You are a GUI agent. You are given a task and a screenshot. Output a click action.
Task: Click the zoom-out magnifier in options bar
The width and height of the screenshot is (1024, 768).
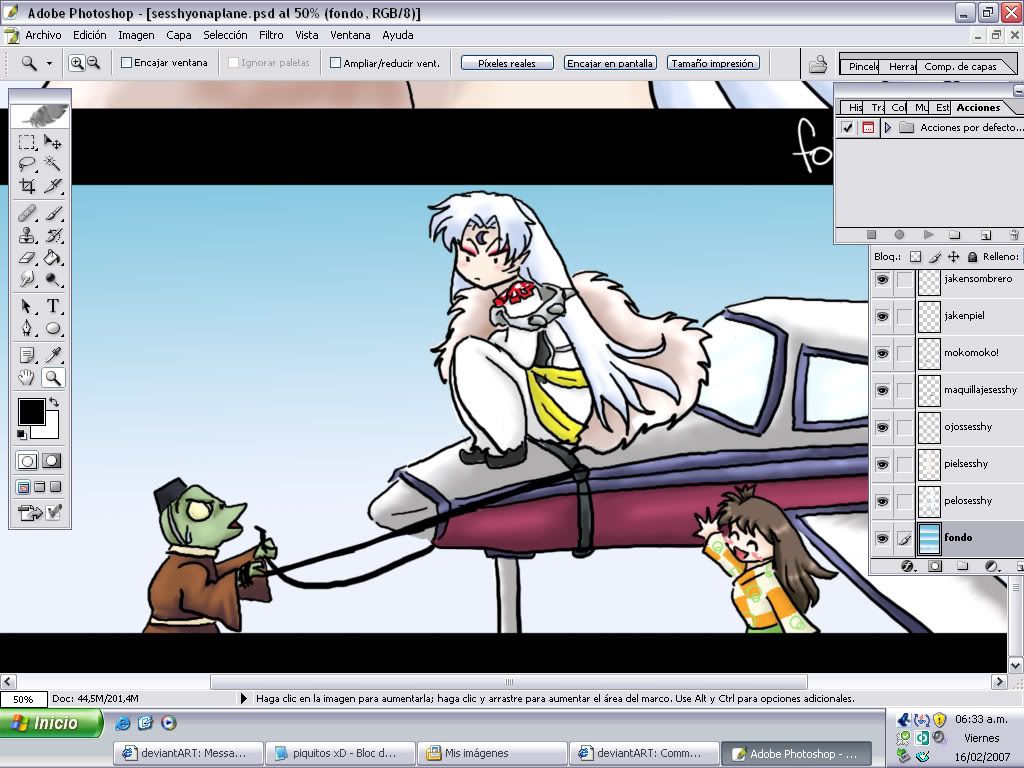[93, 63]
